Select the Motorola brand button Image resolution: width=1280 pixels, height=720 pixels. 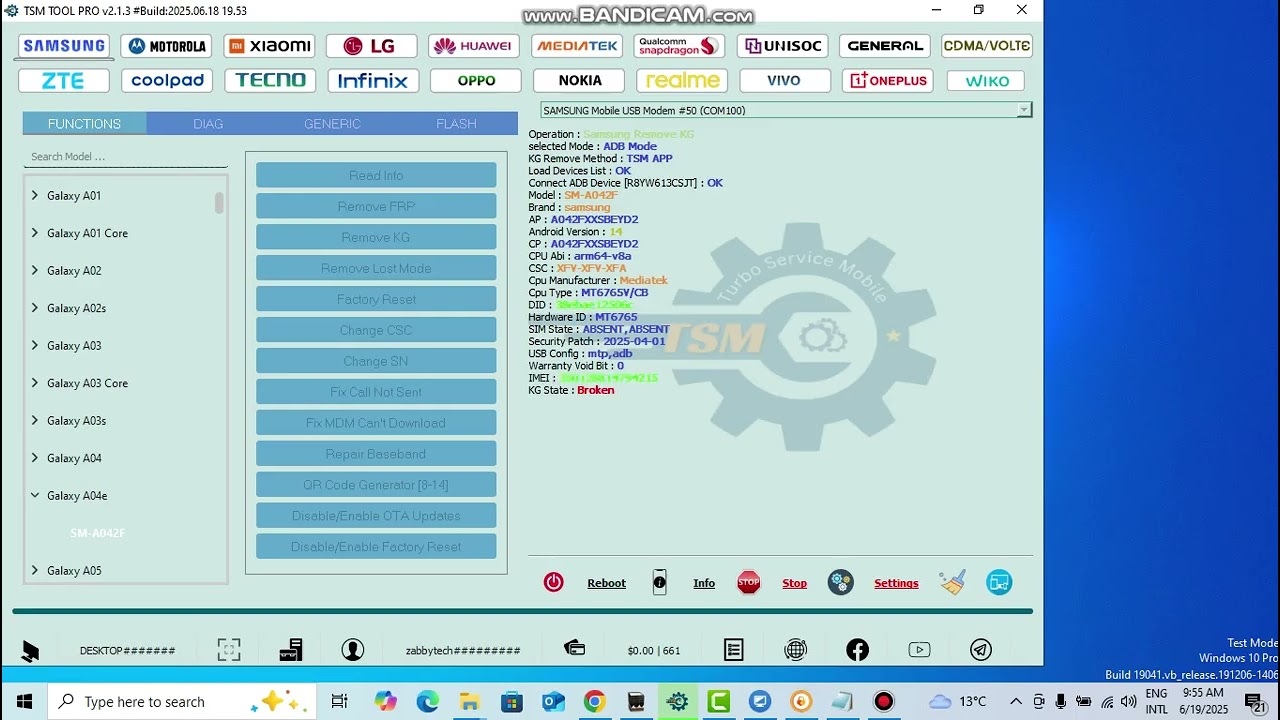(167, 46)
